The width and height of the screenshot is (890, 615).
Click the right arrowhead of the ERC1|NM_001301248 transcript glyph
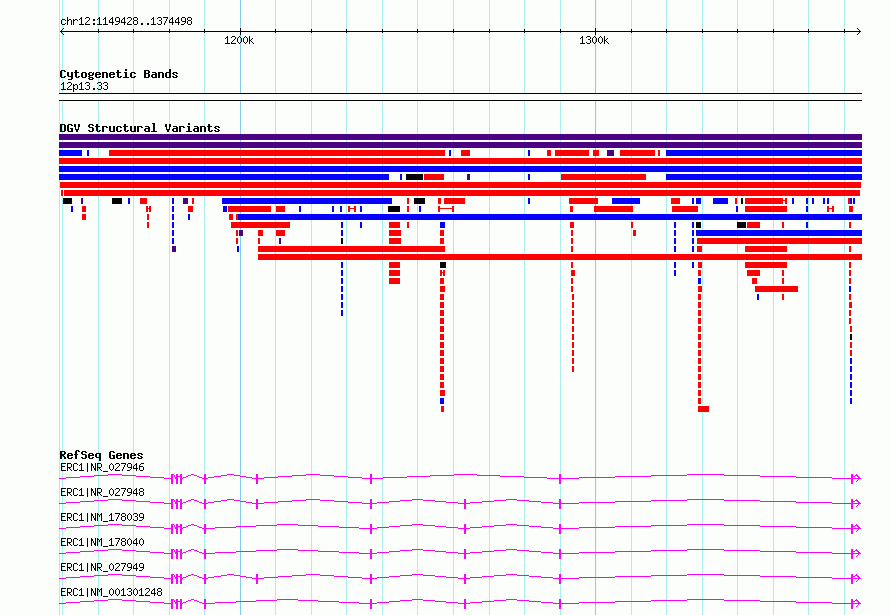click(857, 604)
